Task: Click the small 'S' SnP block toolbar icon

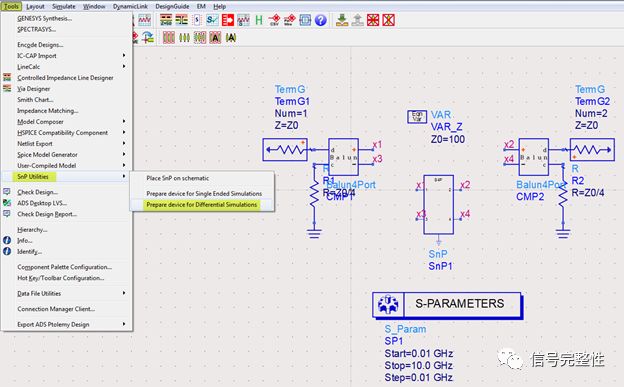Action: 197,20
